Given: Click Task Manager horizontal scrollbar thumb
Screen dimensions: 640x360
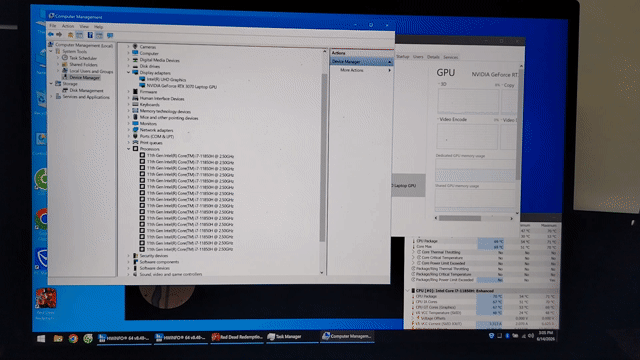Looking at the screenshot, I should tap(460, 218).
